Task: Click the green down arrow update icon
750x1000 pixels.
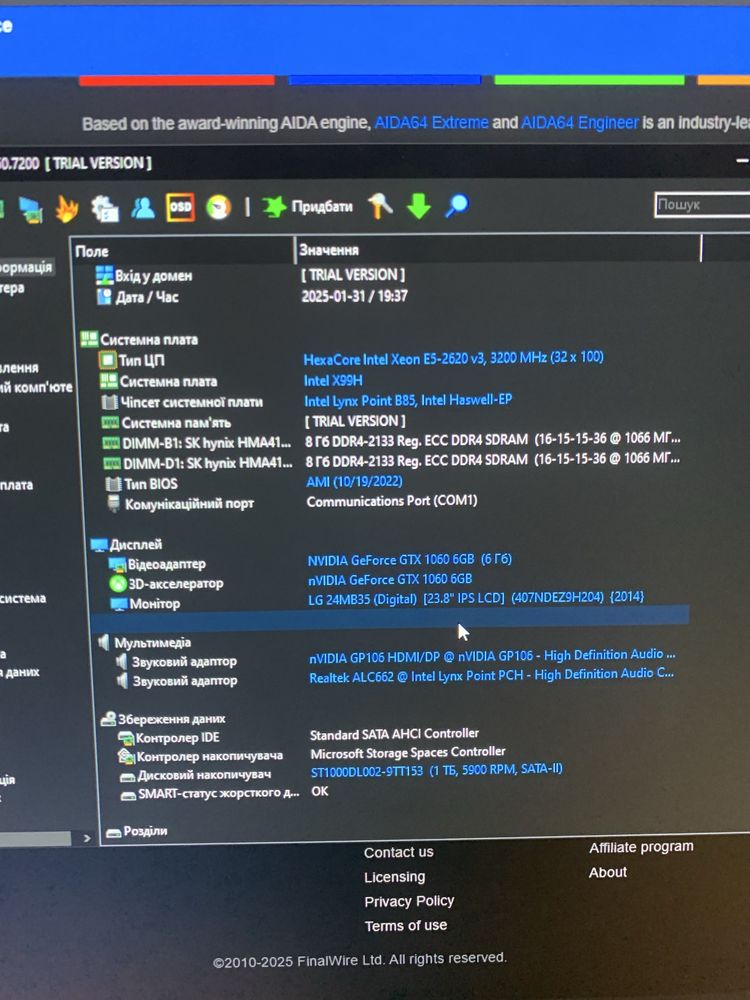Action: [x=419, y=205]
